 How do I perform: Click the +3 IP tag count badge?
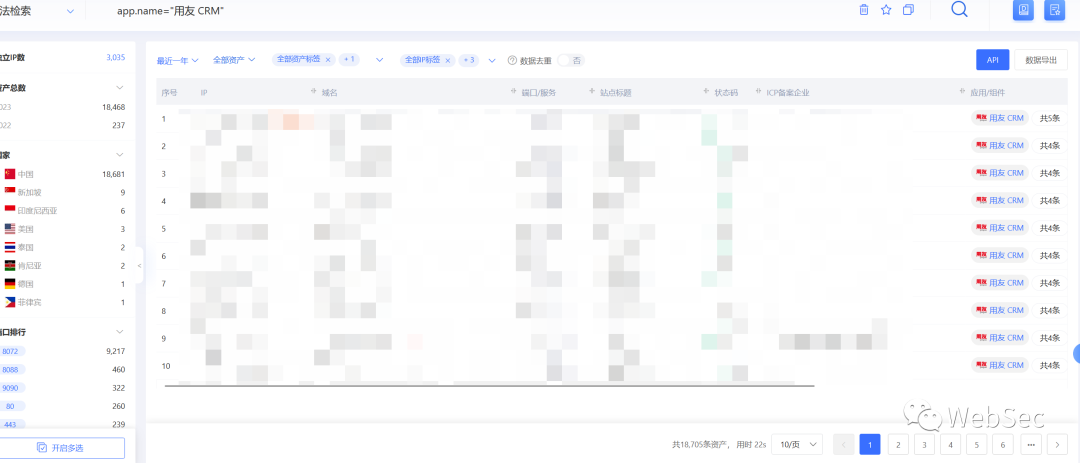(x=469, y=60)
